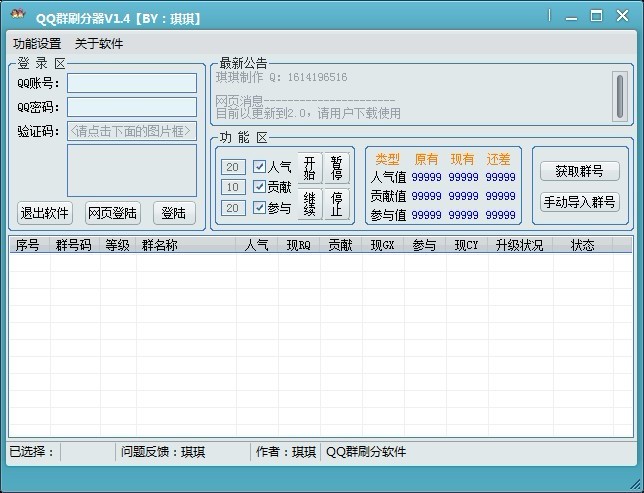Click the 暂停 button
Screen dimensions: 644x493
coord(337,168)
